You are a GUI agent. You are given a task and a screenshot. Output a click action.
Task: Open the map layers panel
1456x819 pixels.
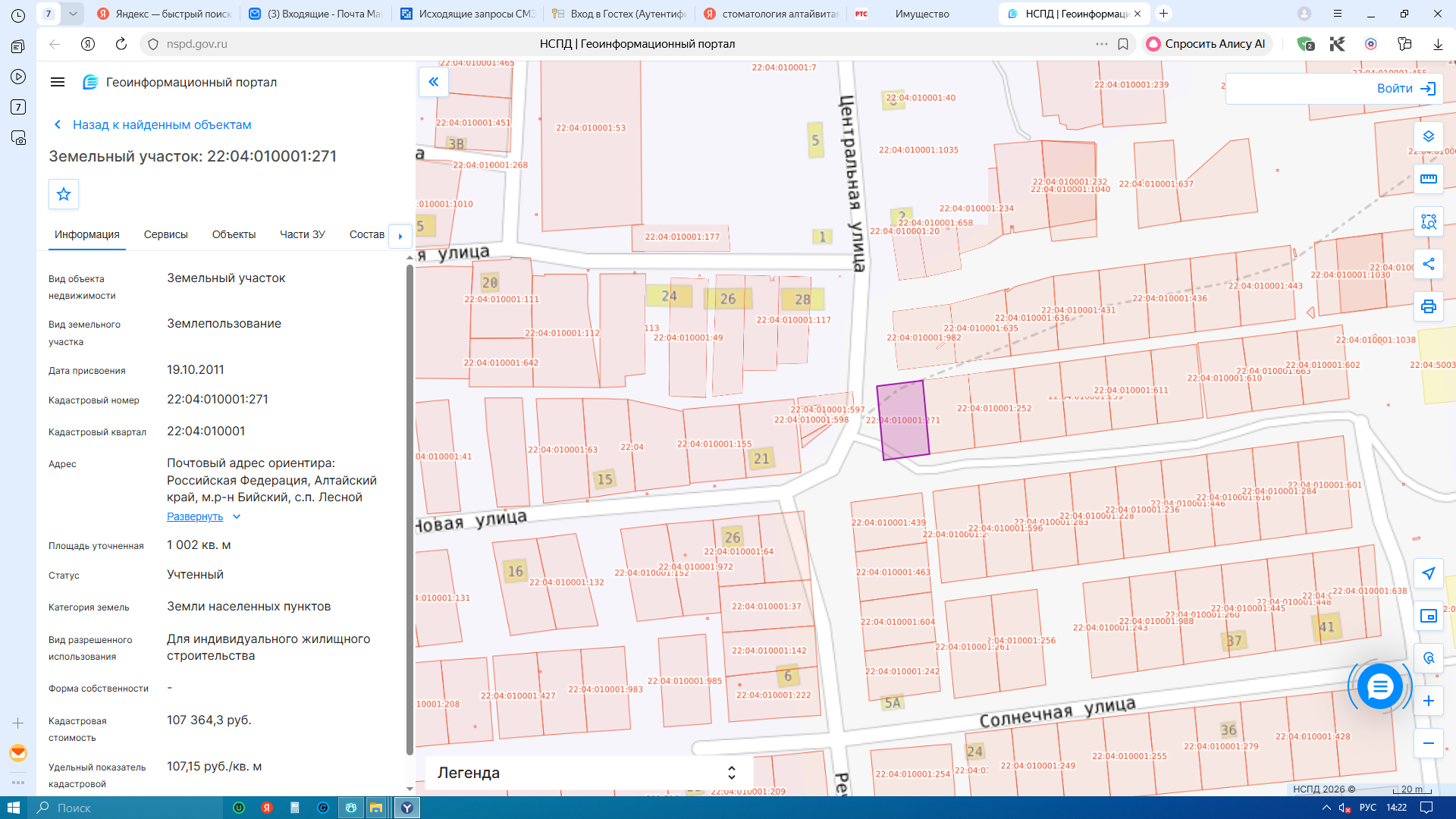point(1429,136)
